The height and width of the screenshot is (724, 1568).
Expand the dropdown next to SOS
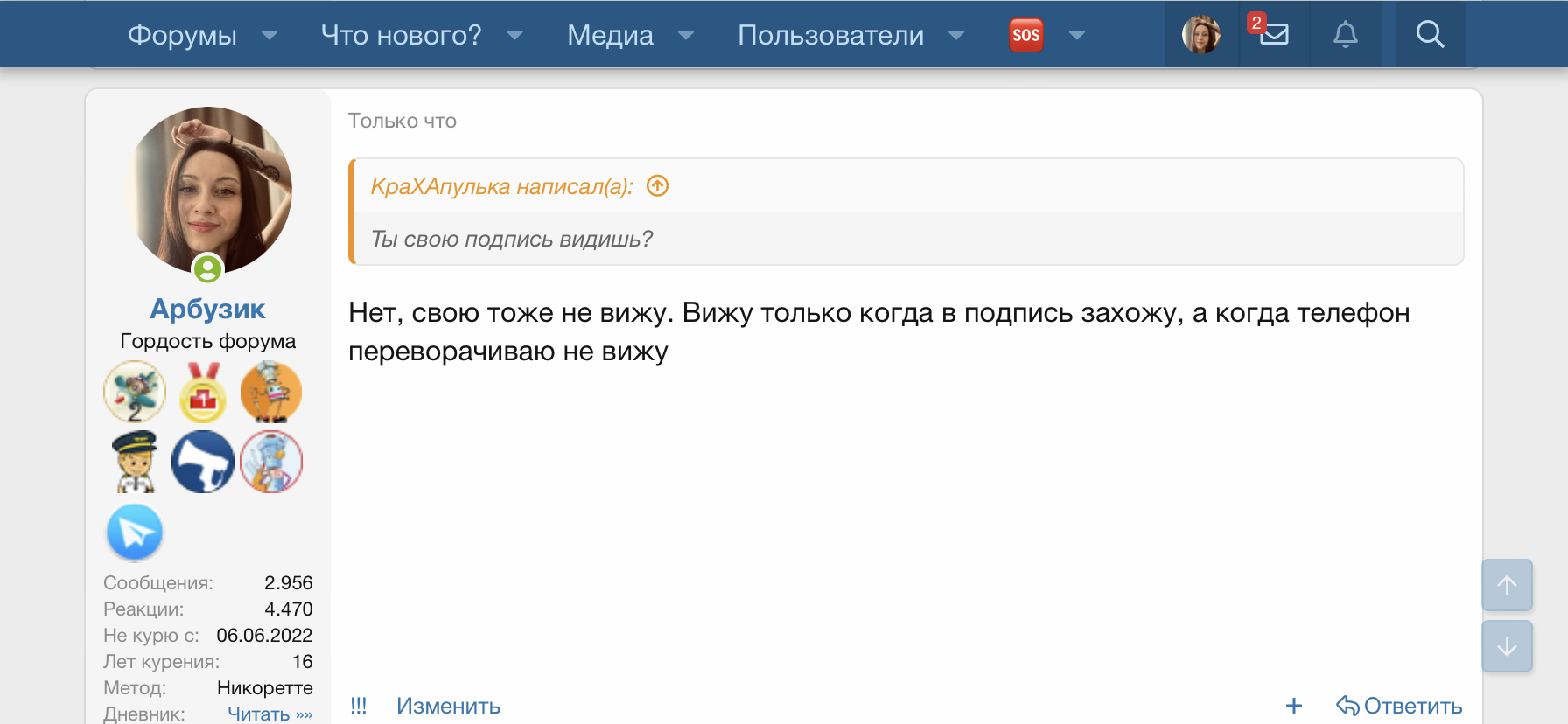1077,35
